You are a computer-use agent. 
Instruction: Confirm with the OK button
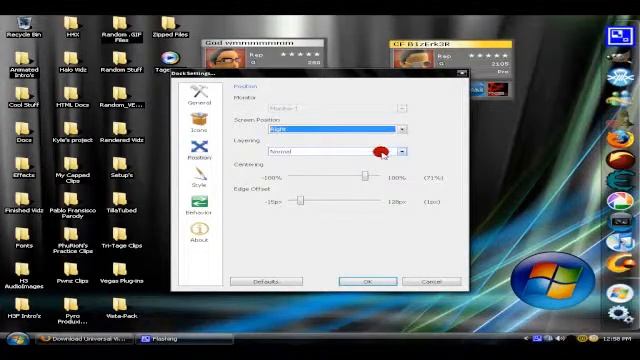tap(368, 282)
